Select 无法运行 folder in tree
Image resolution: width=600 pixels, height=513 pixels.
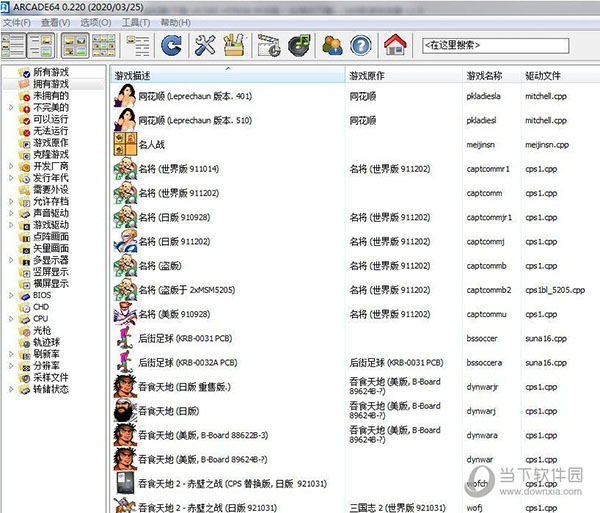(51, 131)
